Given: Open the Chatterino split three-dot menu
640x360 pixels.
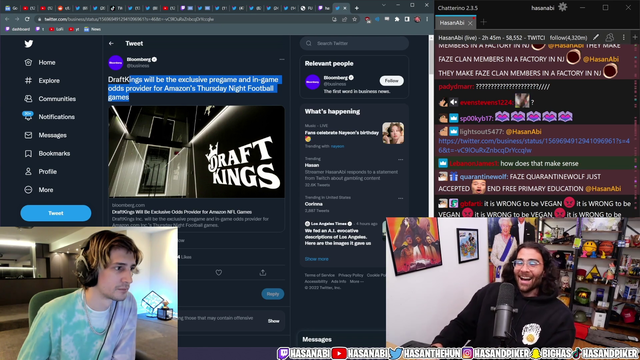Looking at the screenshot, I should click(623, 38).
